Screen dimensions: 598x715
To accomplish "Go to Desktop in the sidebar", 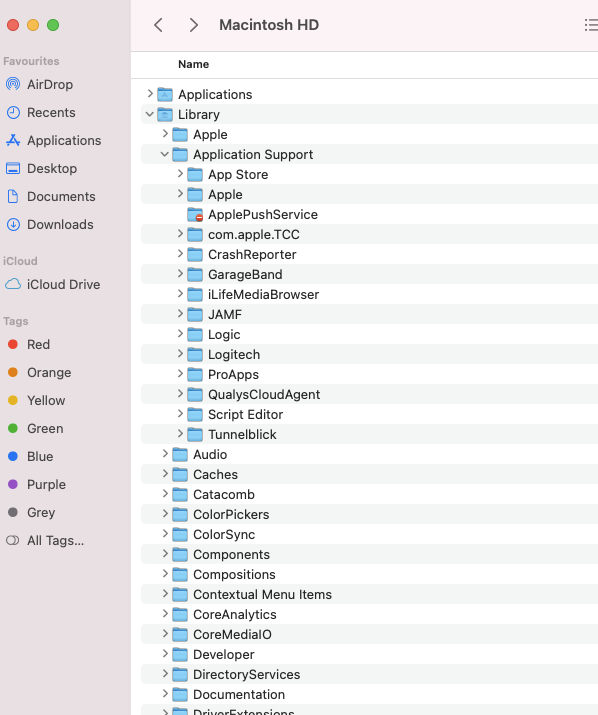I will point(52,168).
